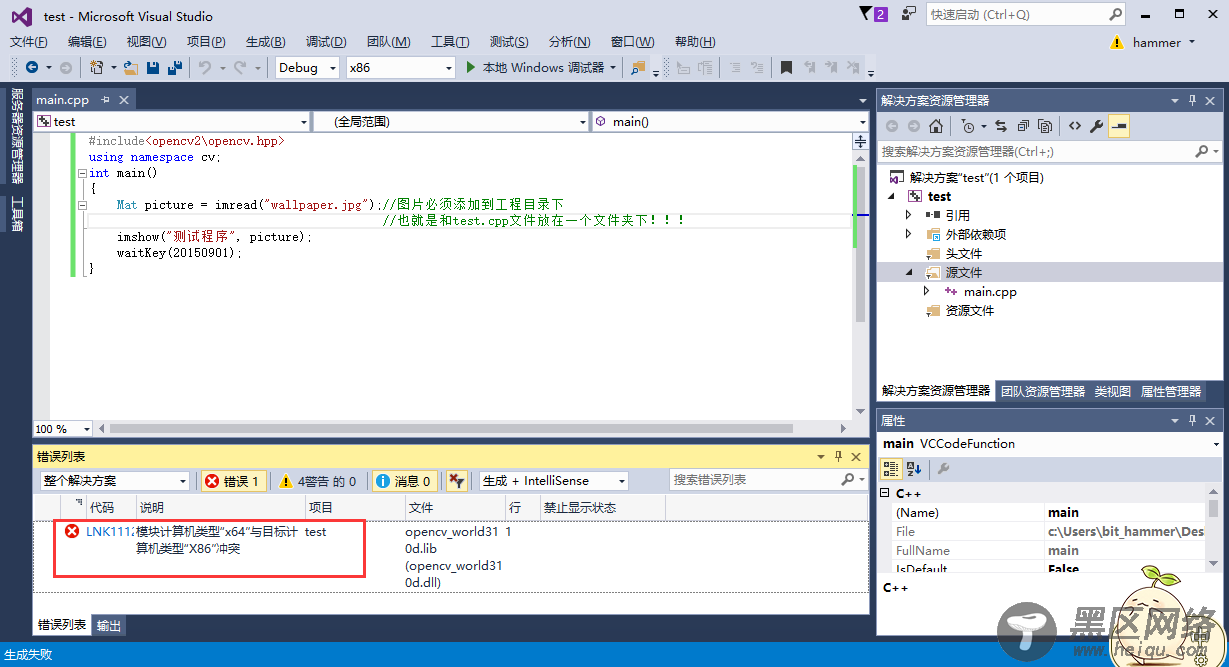Toggle the Messages 0 filter
The height and width of the screenshot is (667, 1229).
click(403, 481)
